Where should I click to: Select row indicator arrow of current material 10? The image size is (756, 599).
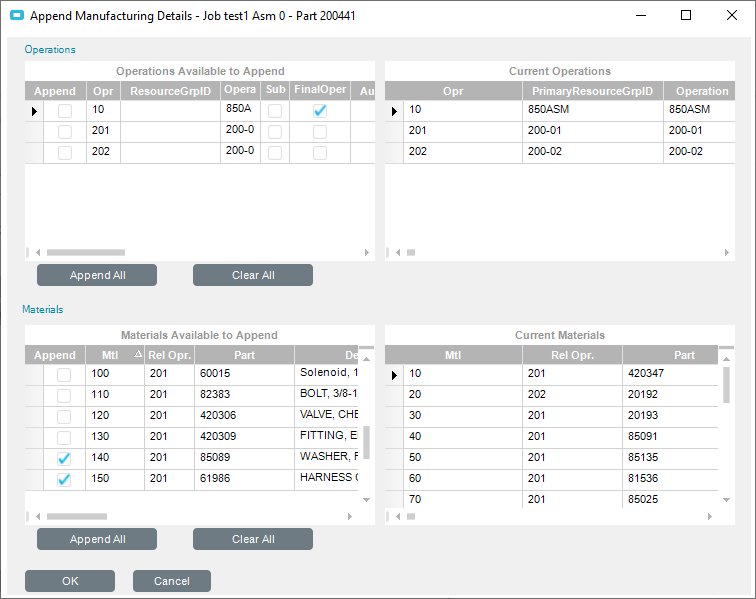(394, 375)
